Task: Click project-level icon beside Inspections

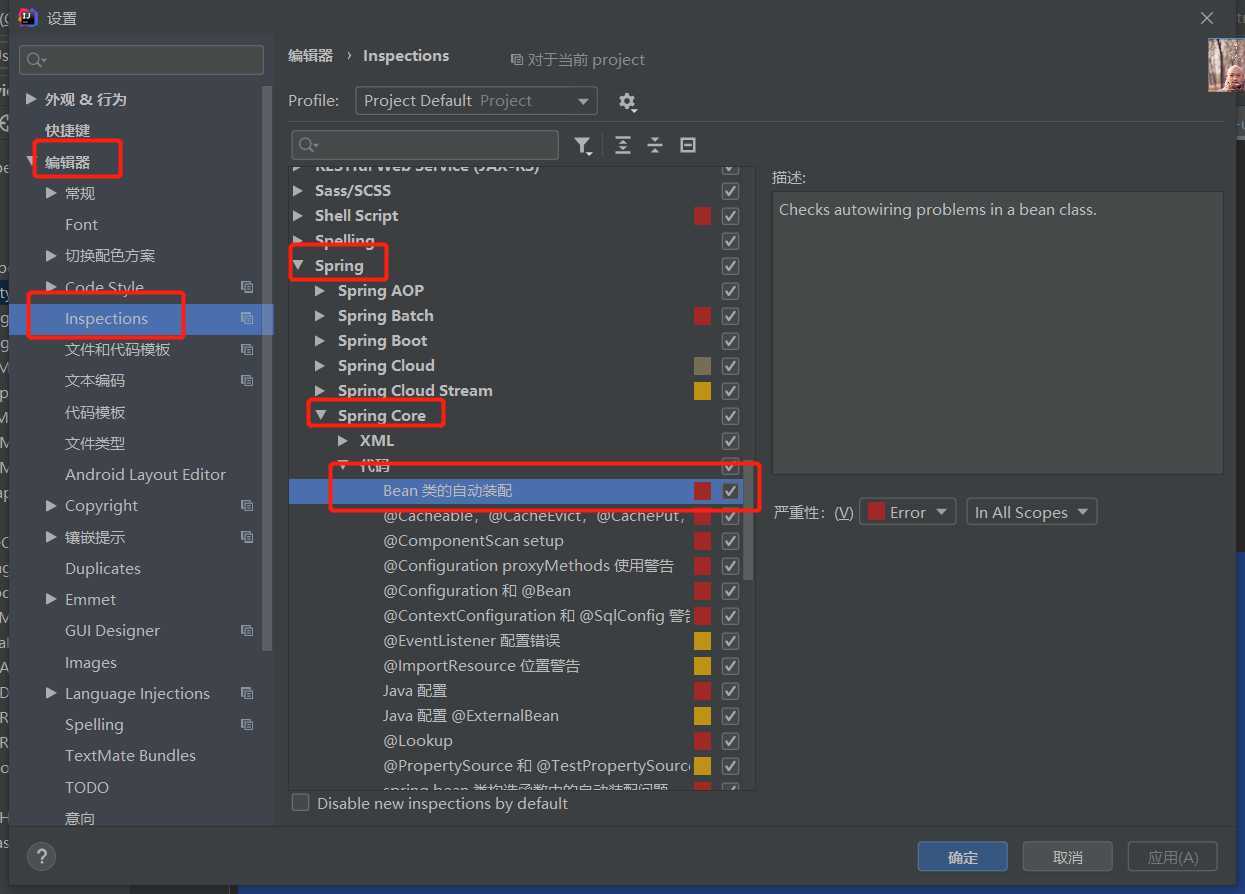Action: tap(247, 318)
